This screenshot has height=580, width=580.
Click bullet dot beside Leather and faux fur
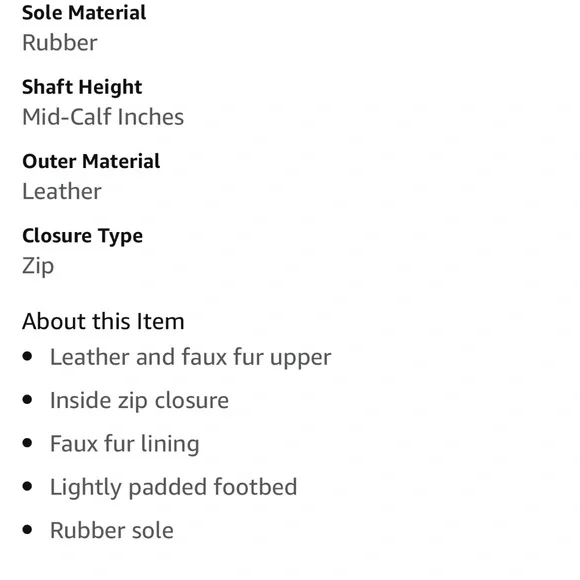point(27,356)
